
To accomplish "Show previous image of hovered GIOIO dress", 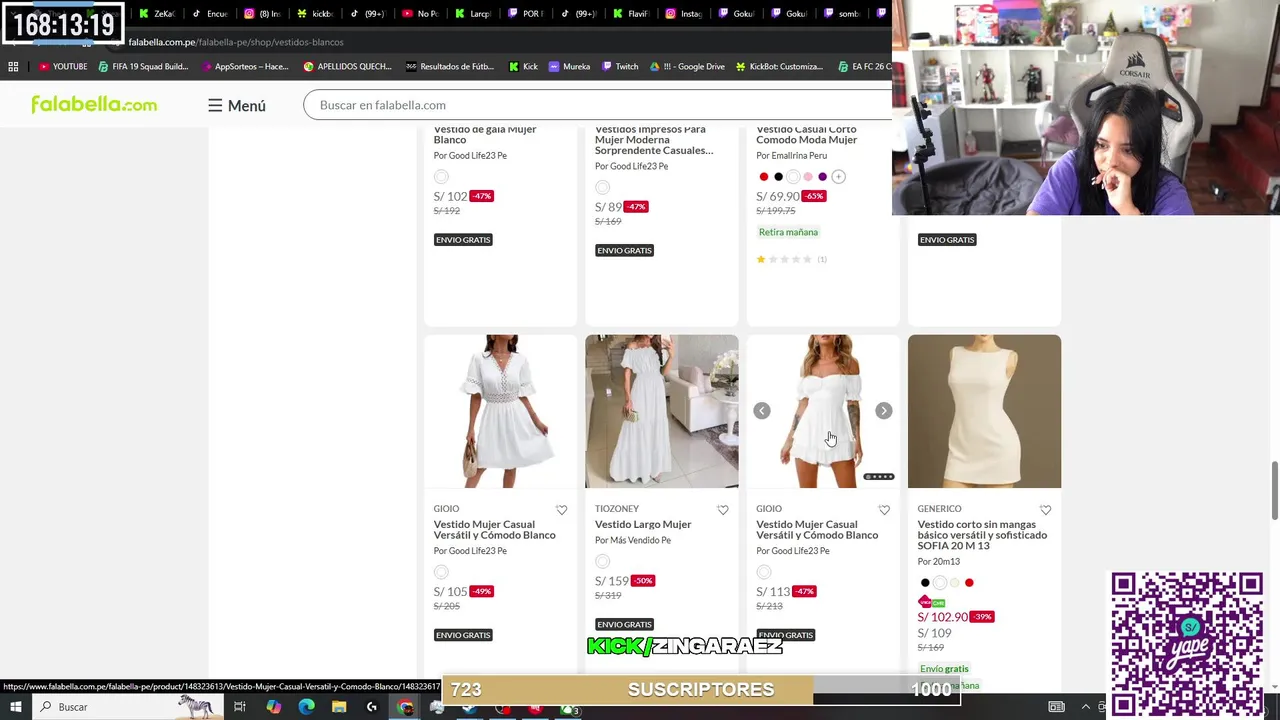I will (x=762, y=411).
